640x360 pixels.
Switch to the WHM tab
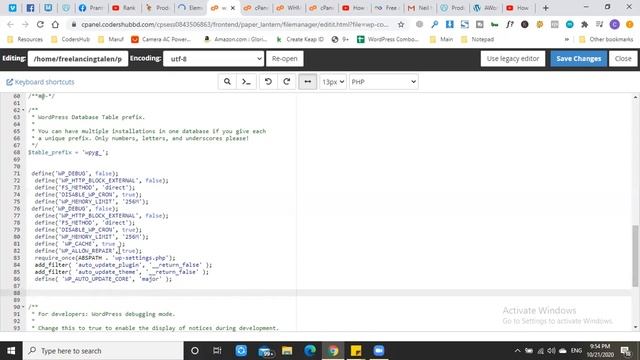coord(289,8)
